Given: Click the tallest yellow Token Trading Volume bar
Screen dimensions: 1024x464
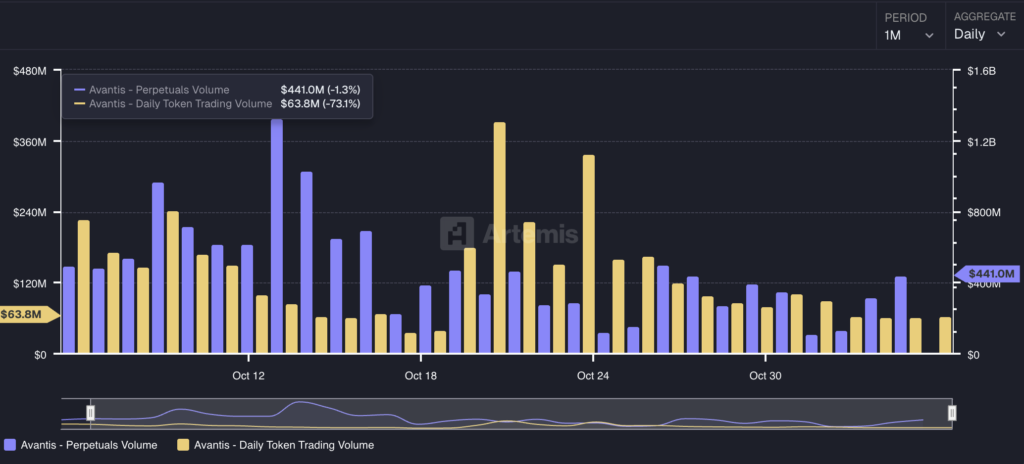Looking at the screenshot, I should pyautogui.click(x=499, y=238).
